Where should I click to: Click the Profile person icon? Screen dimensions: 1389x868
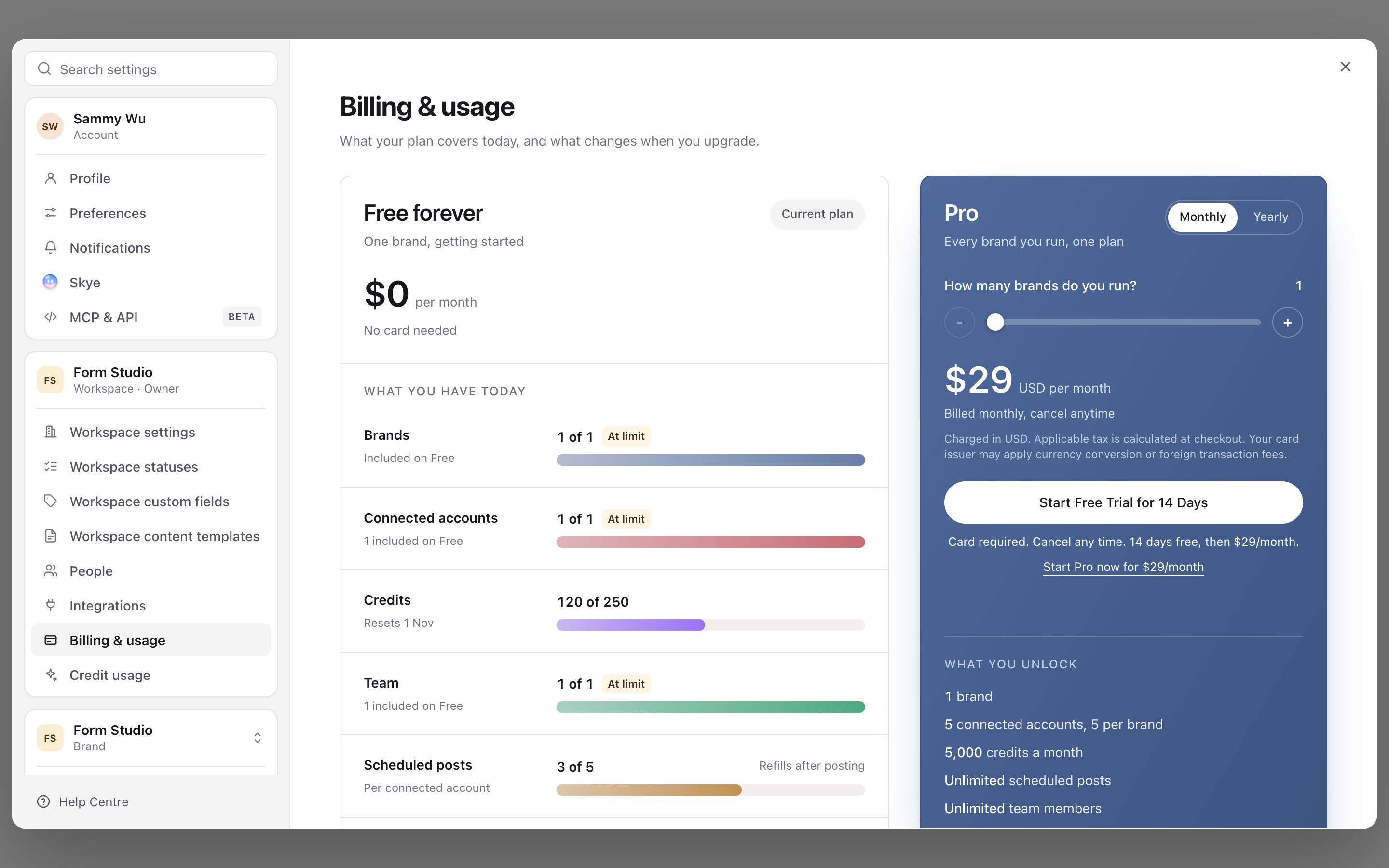click(x=51, y=178)
